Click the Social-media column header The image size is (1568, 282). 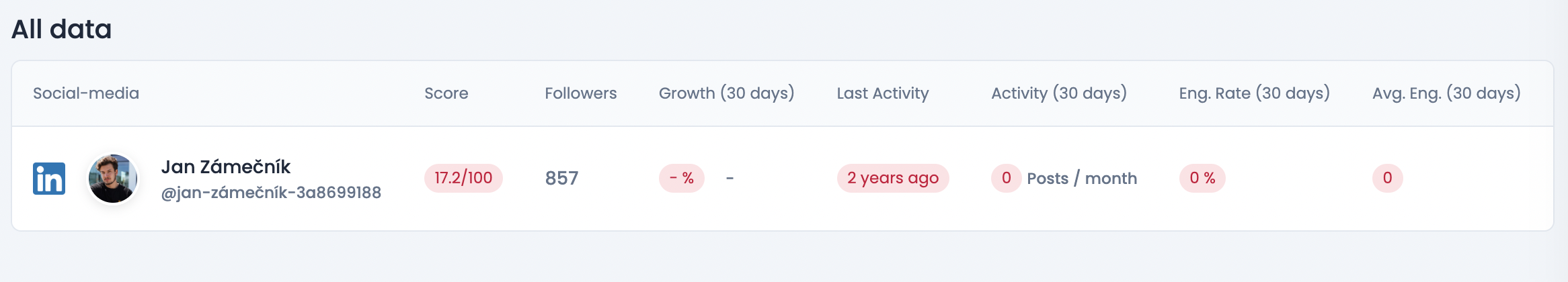[86, 93]
